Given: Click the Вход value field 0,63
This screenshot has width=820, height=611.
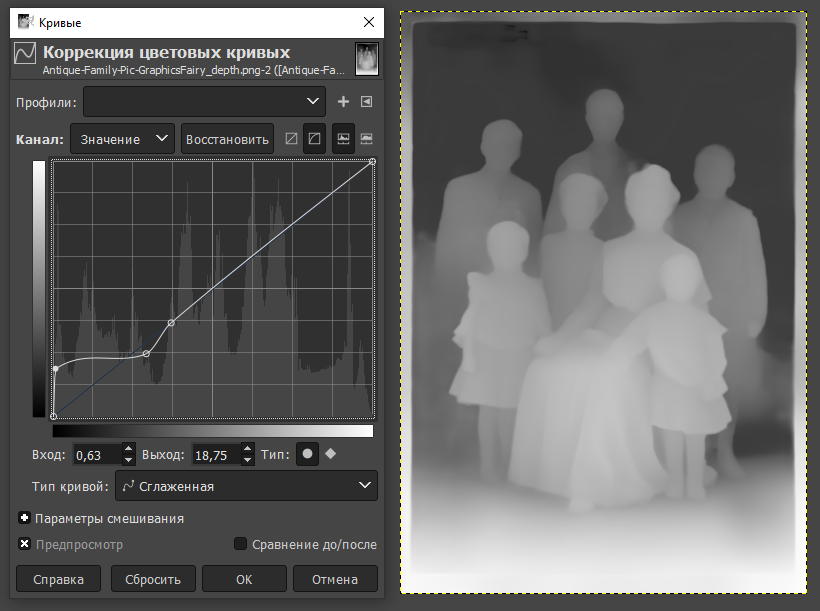Looking at the screenshot, I should (98, 455).
